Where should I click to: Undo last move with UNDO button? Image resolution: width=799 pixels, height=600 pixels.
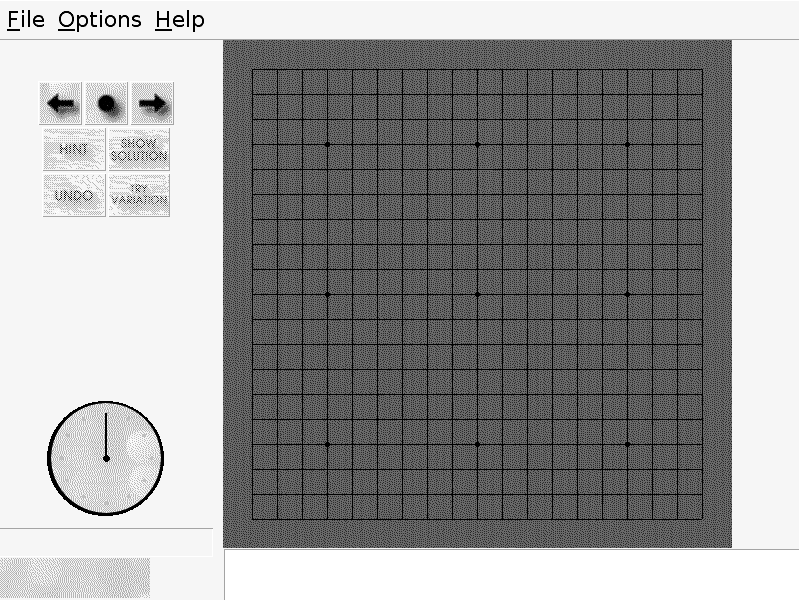tap(74, 195)
